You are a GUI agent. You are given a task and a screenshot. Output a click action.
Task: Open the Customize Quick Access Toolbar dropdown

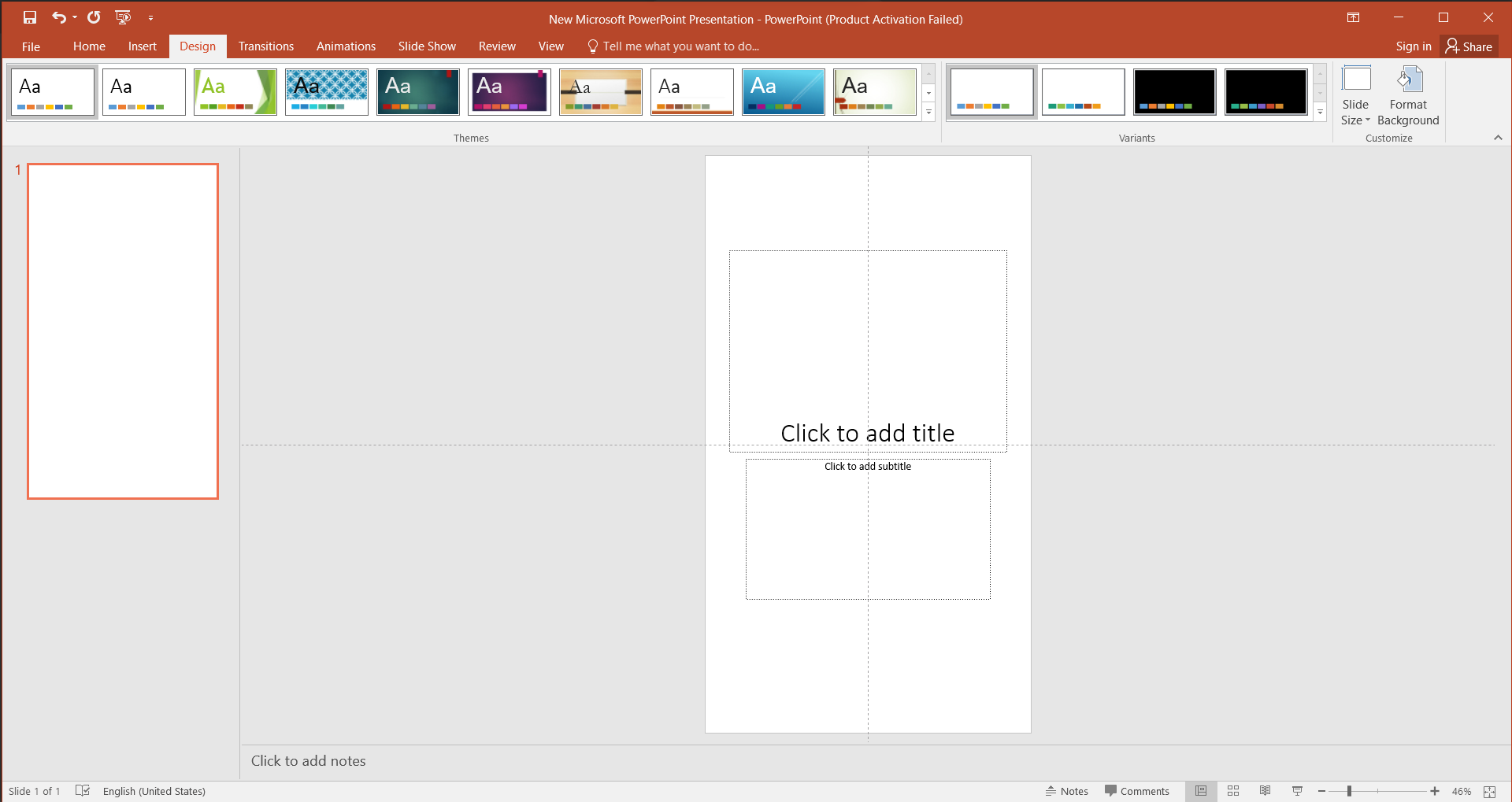[150, 17]
